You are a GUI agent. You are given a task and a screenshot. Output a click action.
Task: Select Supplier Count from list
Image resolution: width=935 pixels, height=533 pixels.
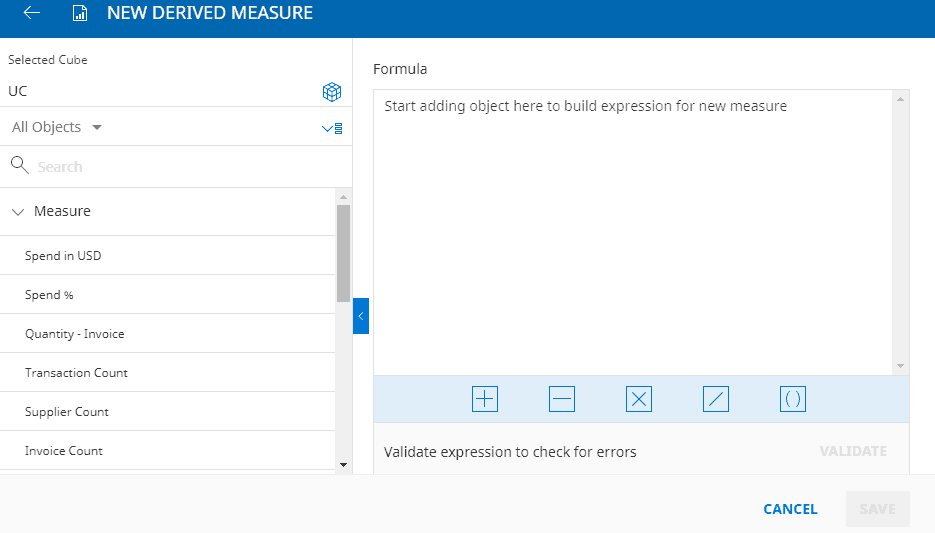click(67, 412)
